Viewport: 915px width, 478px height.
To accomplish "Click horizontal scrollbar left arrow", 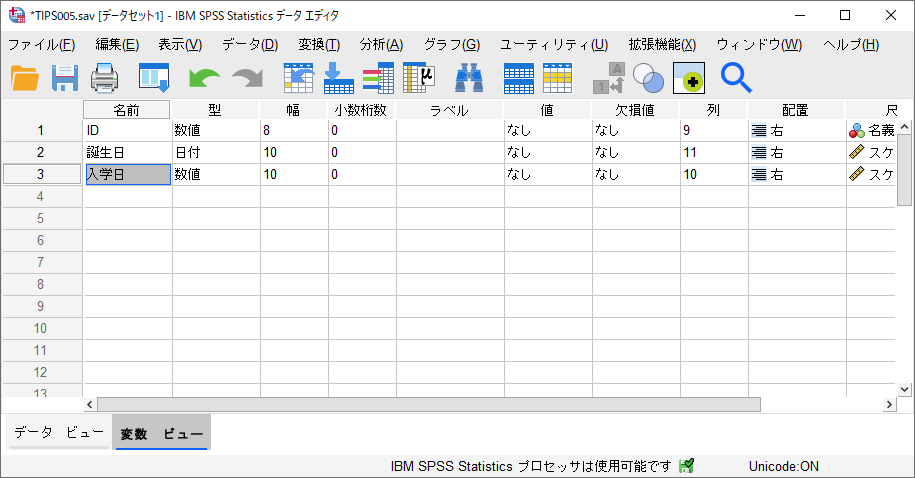I will click(x=90, y=404).
